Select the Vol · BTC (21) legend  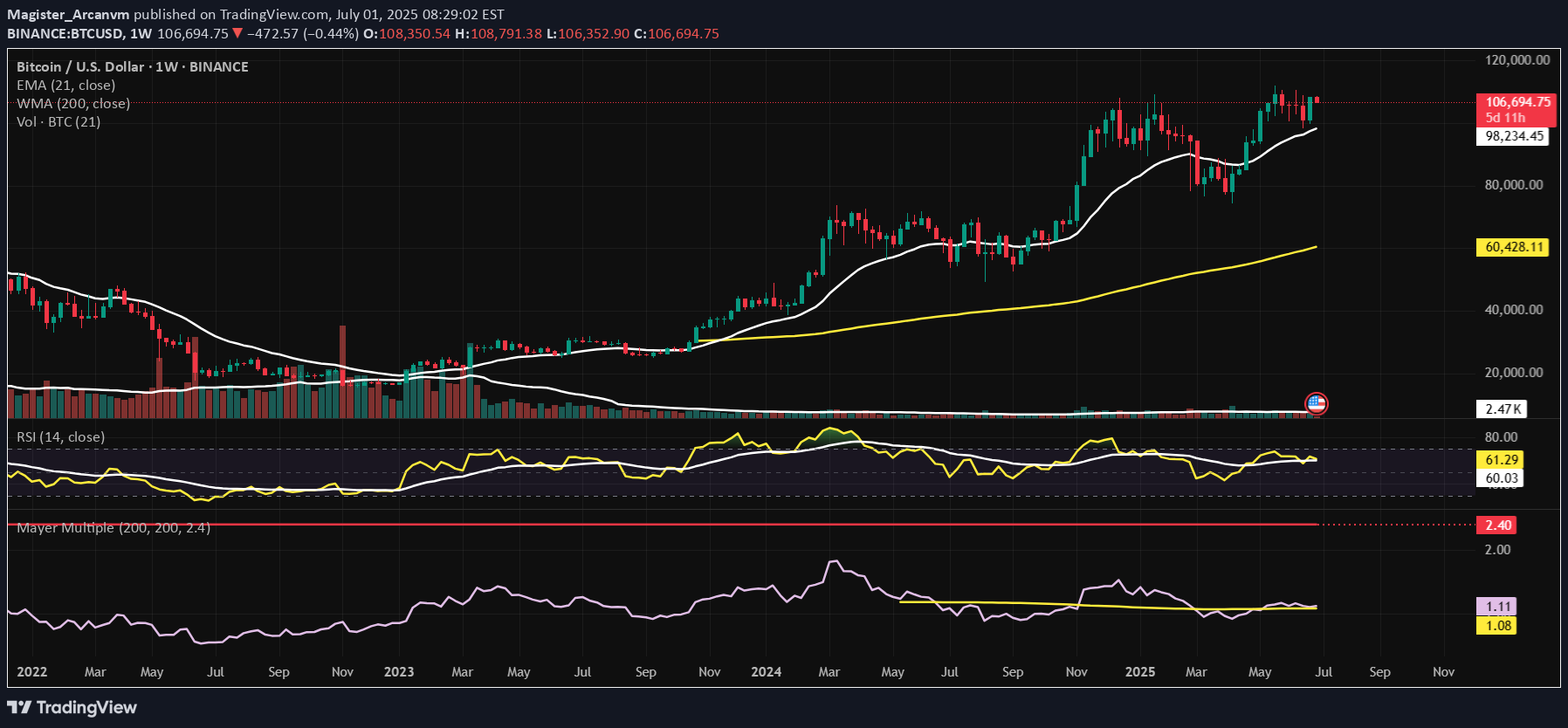[x=58, y=122]
